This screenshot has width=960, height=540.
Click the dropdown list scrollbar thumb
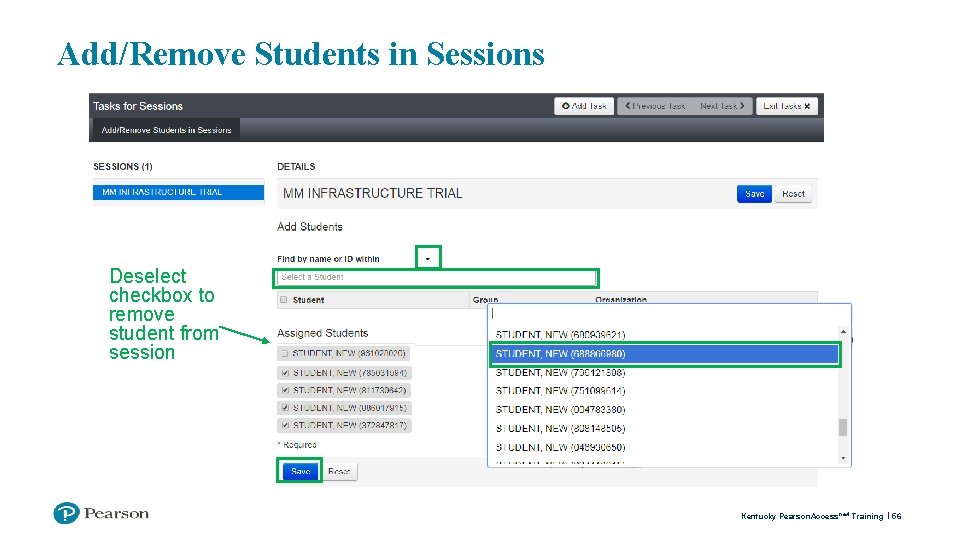(x=843, y=427)
